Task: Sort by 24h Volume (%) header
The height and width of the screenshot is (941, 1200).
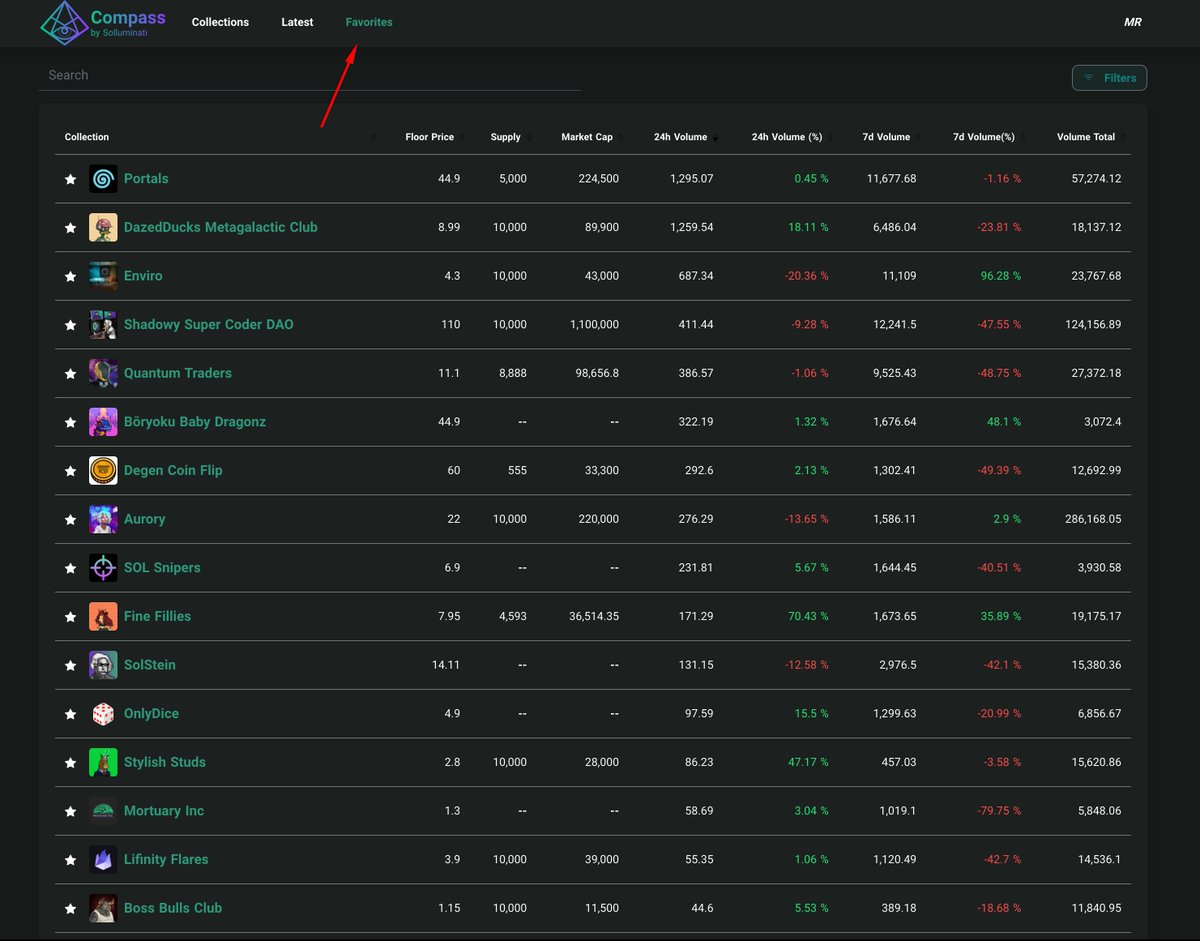Action: [787, 137]
